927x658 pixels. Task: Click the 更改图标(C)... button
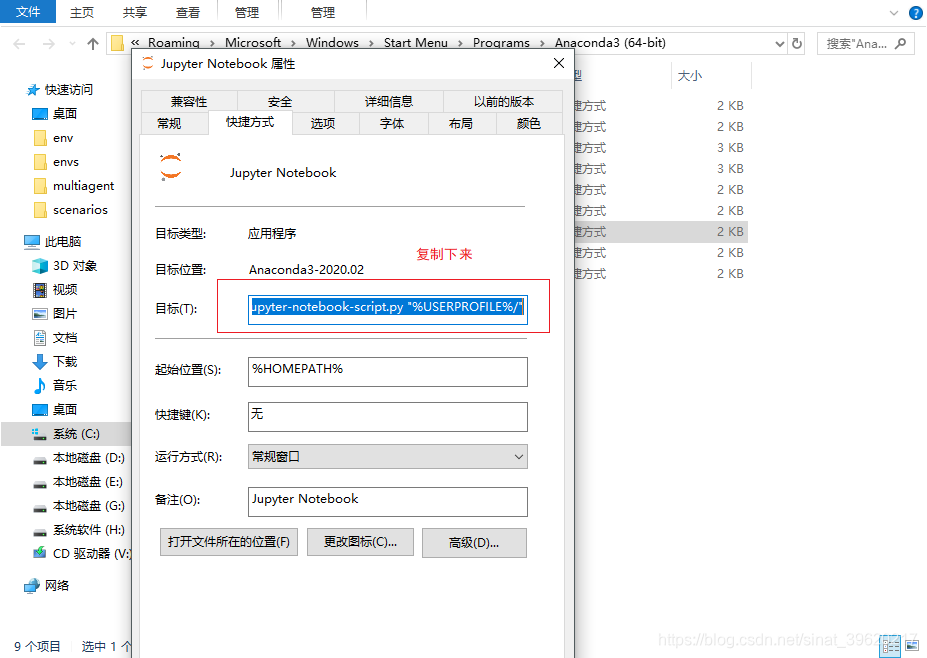360,542
